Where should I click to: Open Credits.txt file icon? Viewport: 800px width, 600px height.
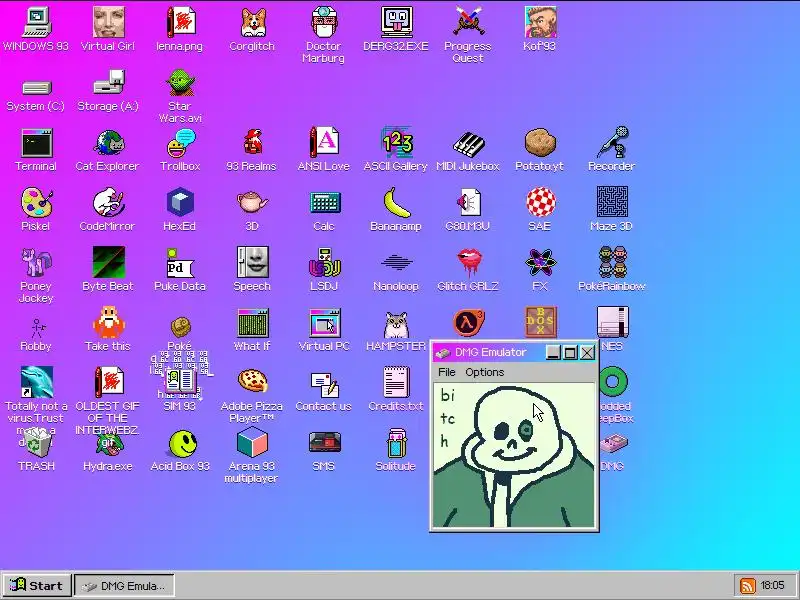(x=396, y=383)
